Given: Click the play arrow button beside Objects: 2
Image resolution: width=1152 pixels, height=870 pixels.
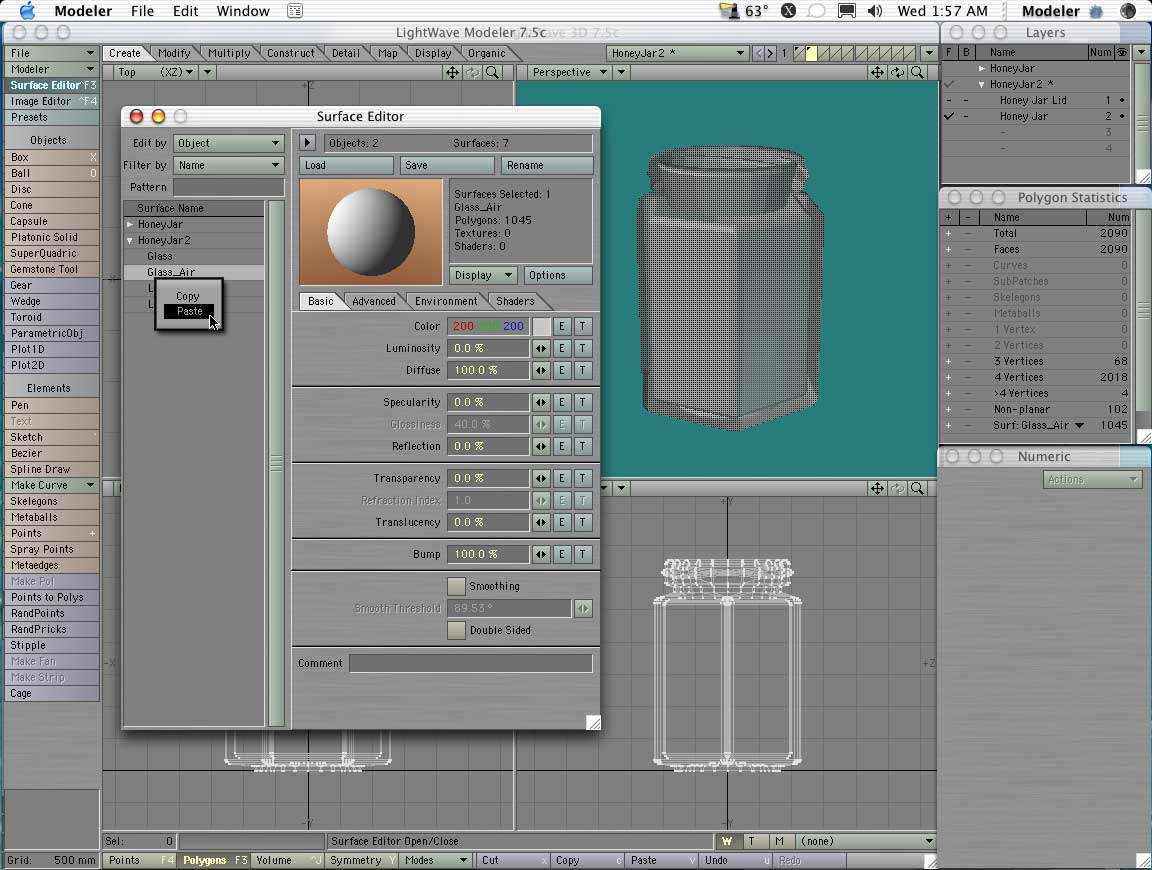Looking at the screenshot, I should point(308,143).
